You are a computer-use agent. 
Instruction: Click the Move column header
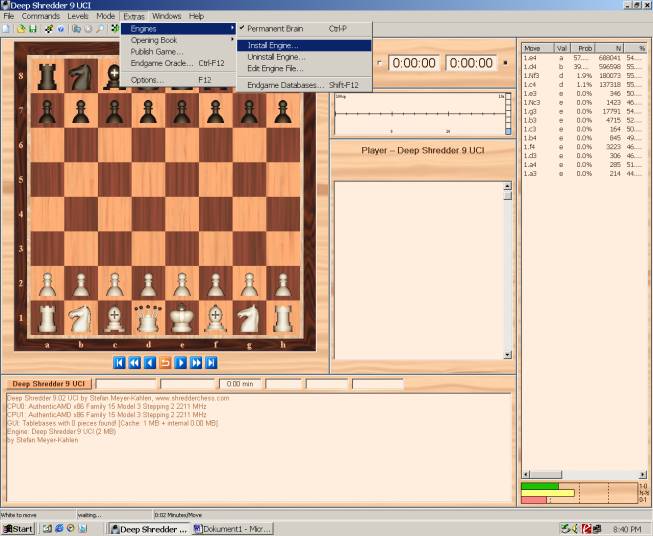538,48
